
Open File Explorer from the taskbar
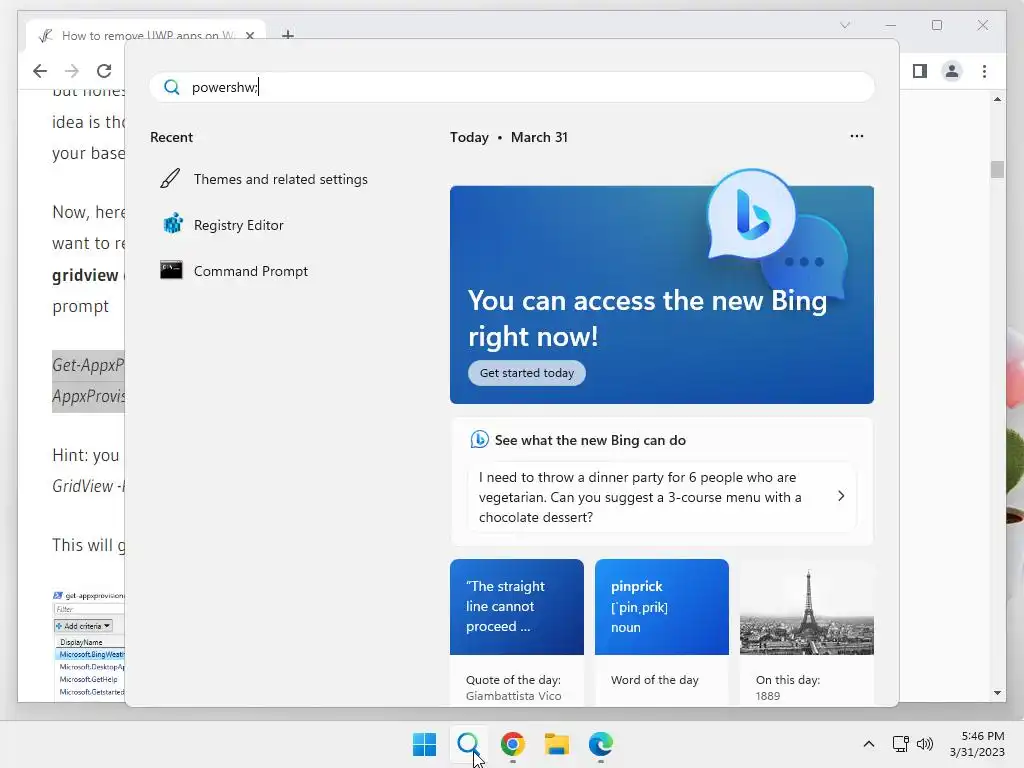click(557, 744)
